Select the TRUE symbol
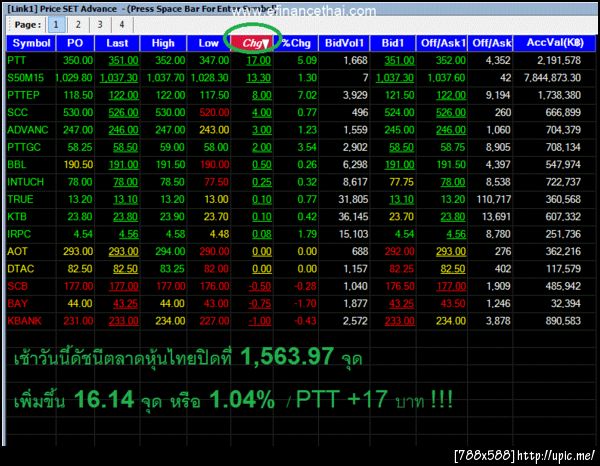 (x=20, y=199)
